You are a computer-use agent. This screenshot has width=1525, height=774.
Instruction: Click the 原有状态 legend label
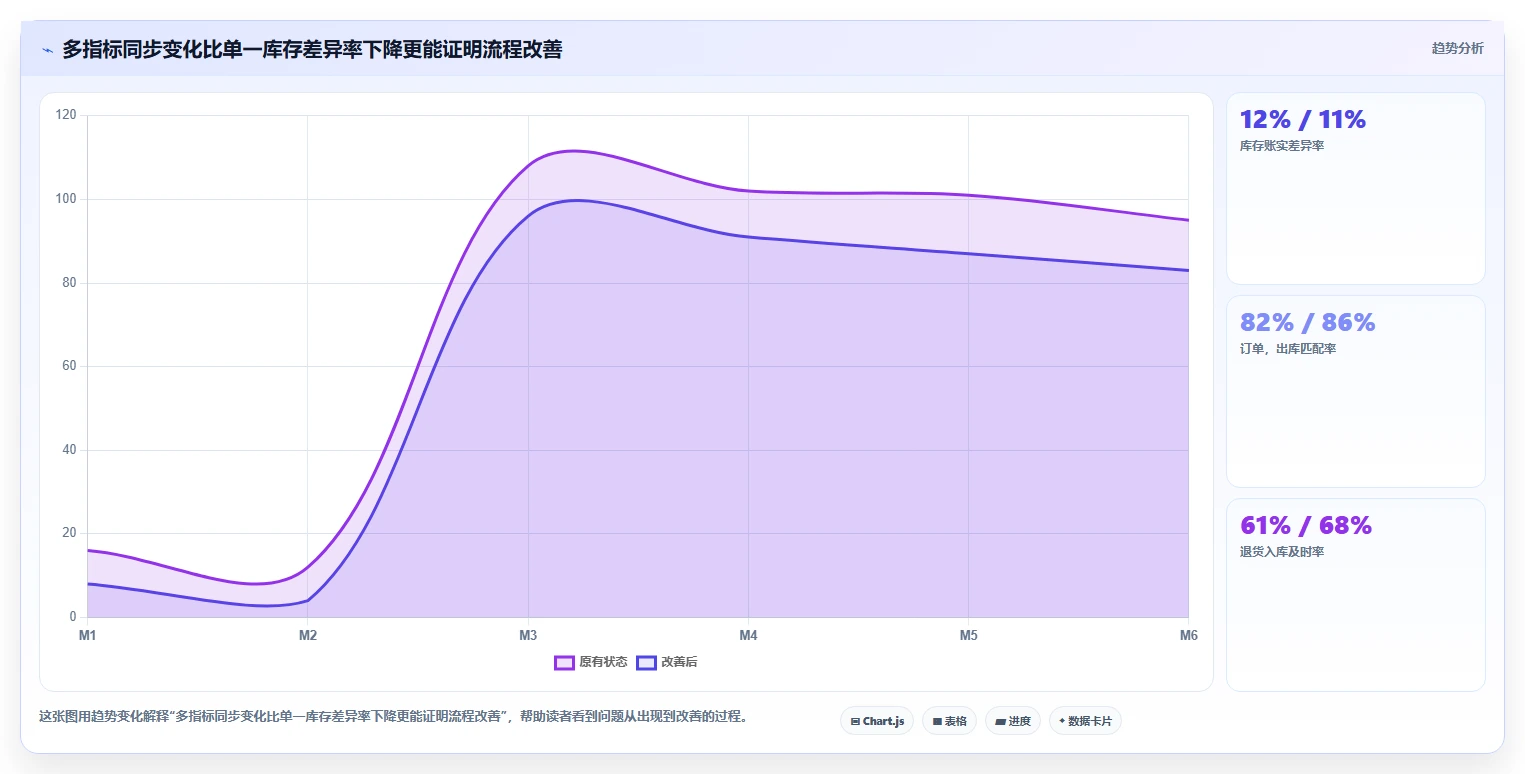click(x=603, y=662)
